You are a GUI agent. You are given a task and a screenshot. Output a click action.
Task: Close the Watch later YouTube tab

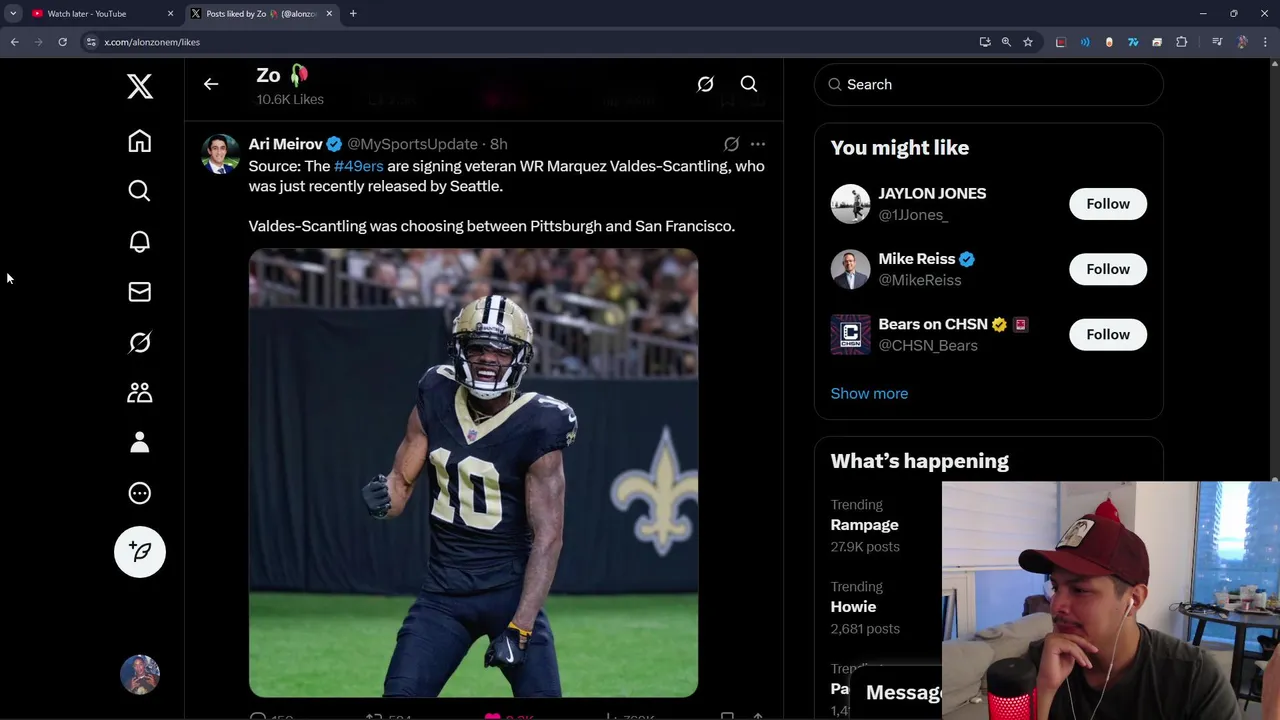(x=170, y=14)
